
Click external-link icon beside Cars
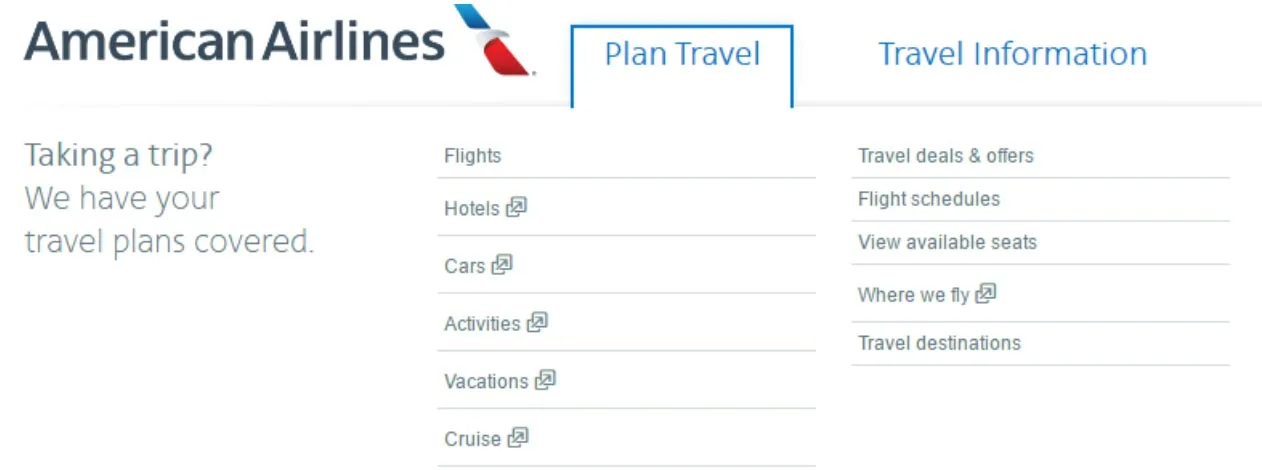point(502,265)
